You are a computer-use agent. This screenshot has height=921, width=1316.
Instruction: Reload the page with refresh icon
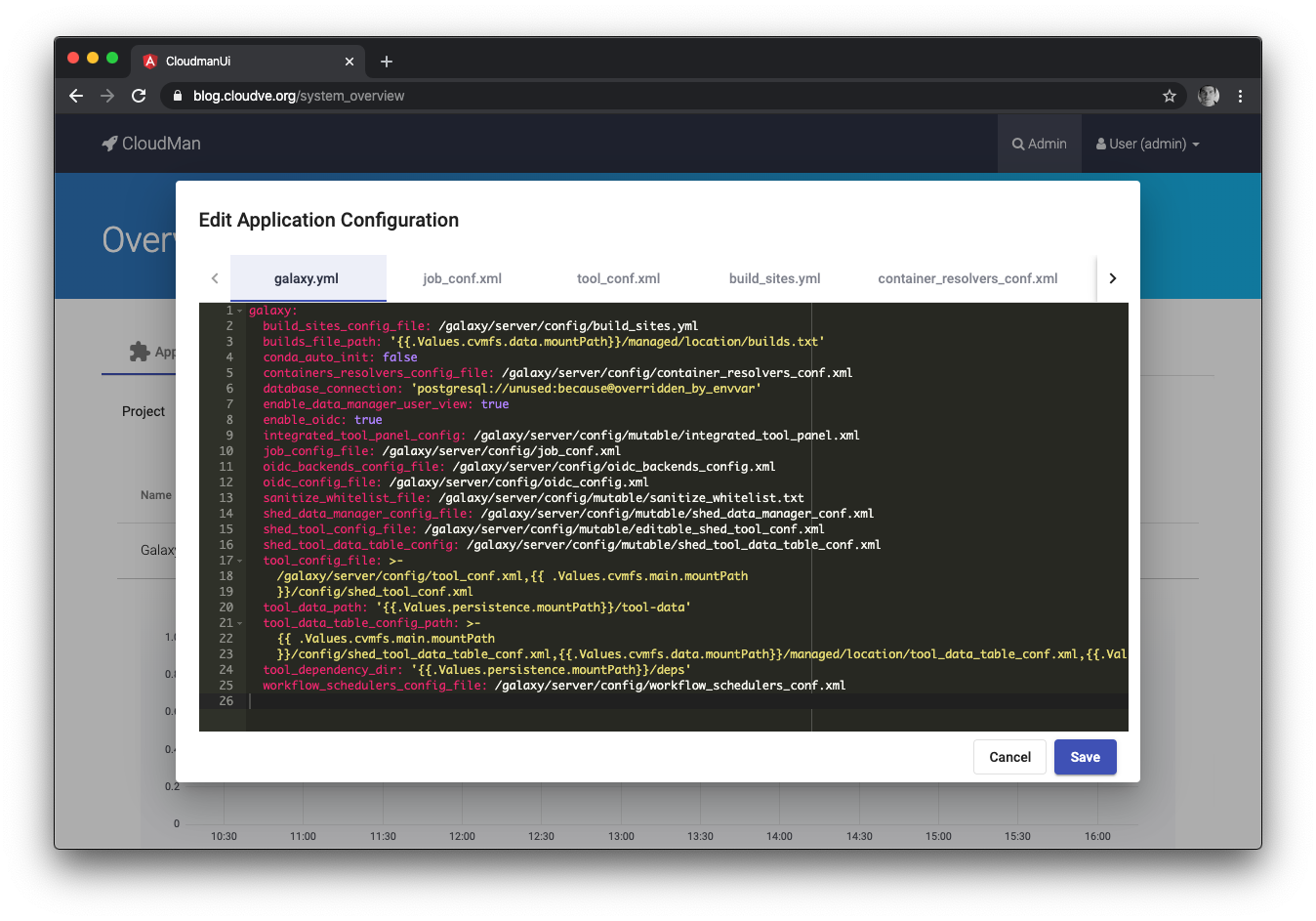[139, 96]
